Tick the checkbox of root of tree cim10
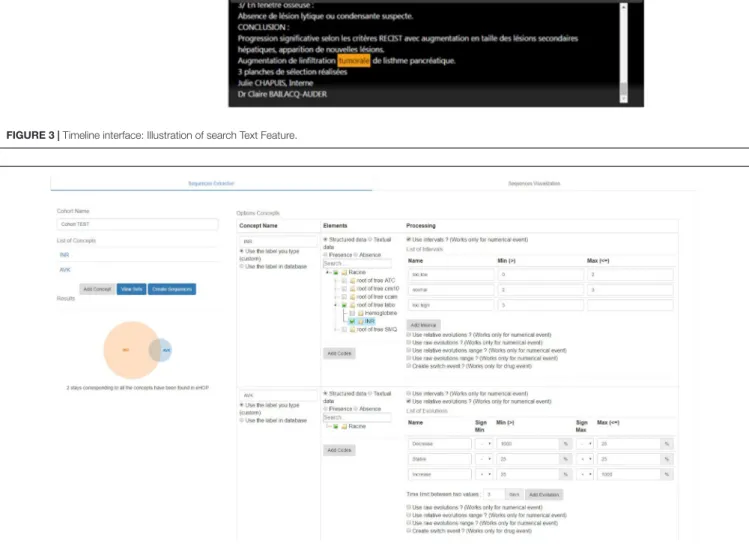 point(344,289)
